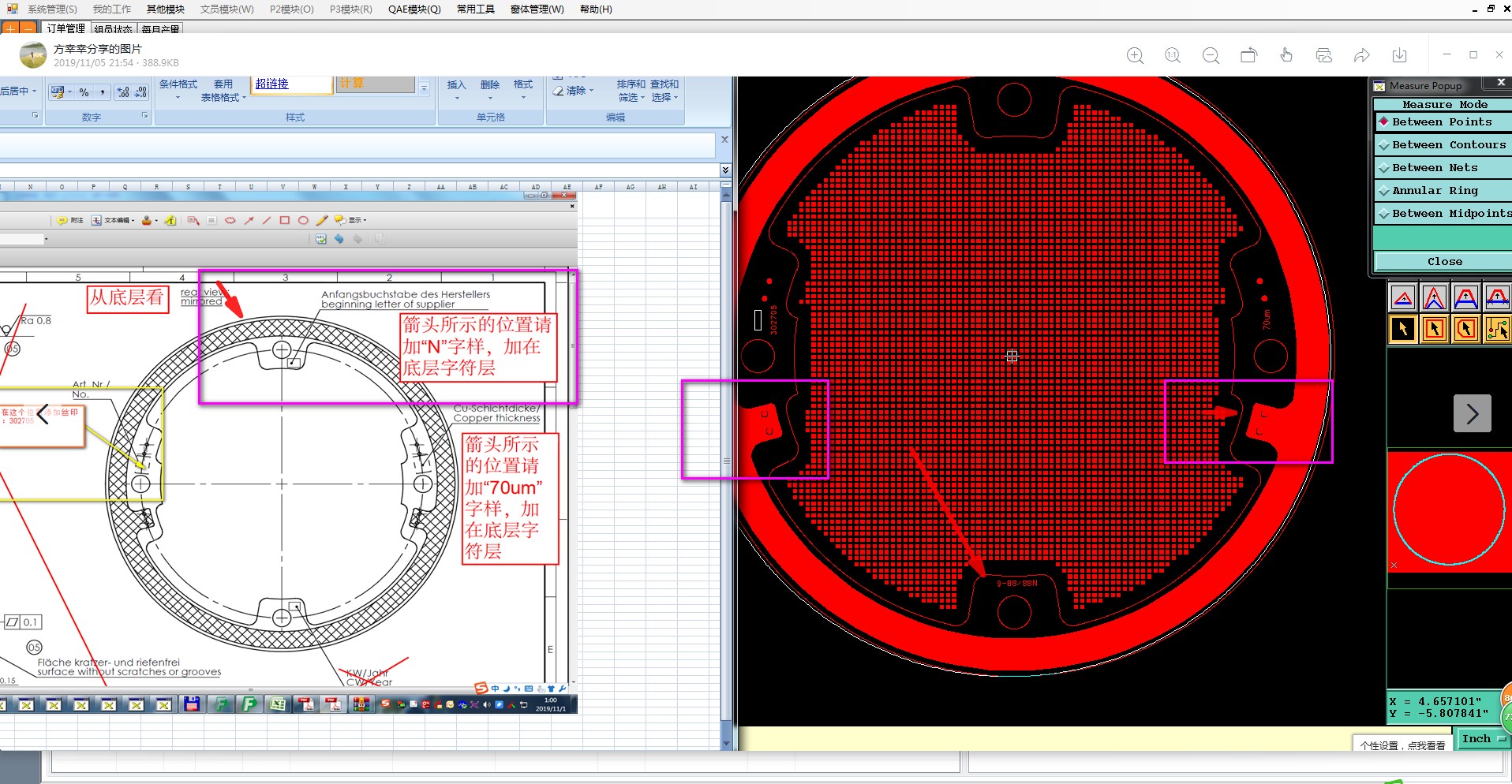The image size is (1512, 784).
Task: Go to next image with right chevron
Action: click(x=1473, y=413)
